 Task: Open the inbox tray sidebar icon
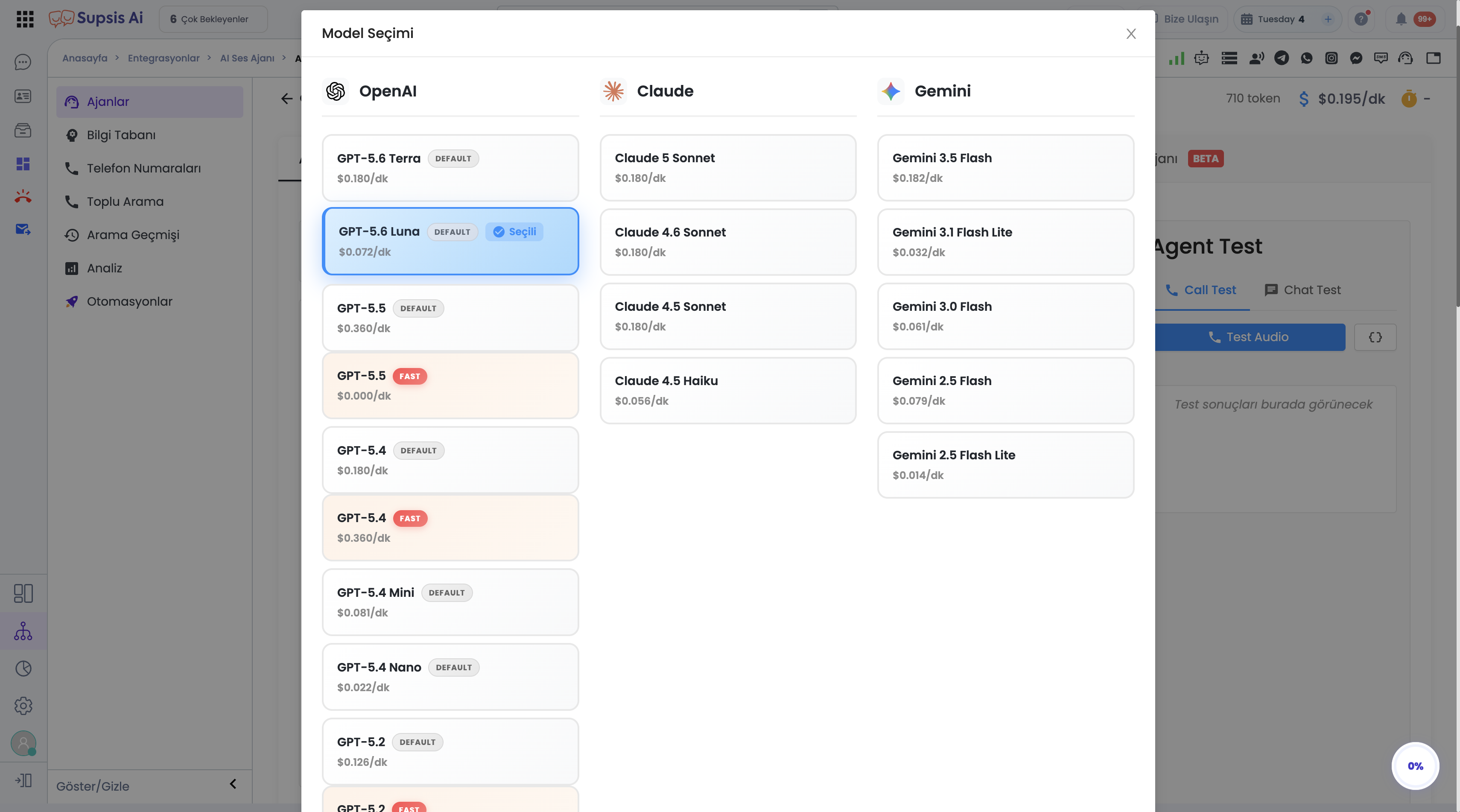pos(23,130)
